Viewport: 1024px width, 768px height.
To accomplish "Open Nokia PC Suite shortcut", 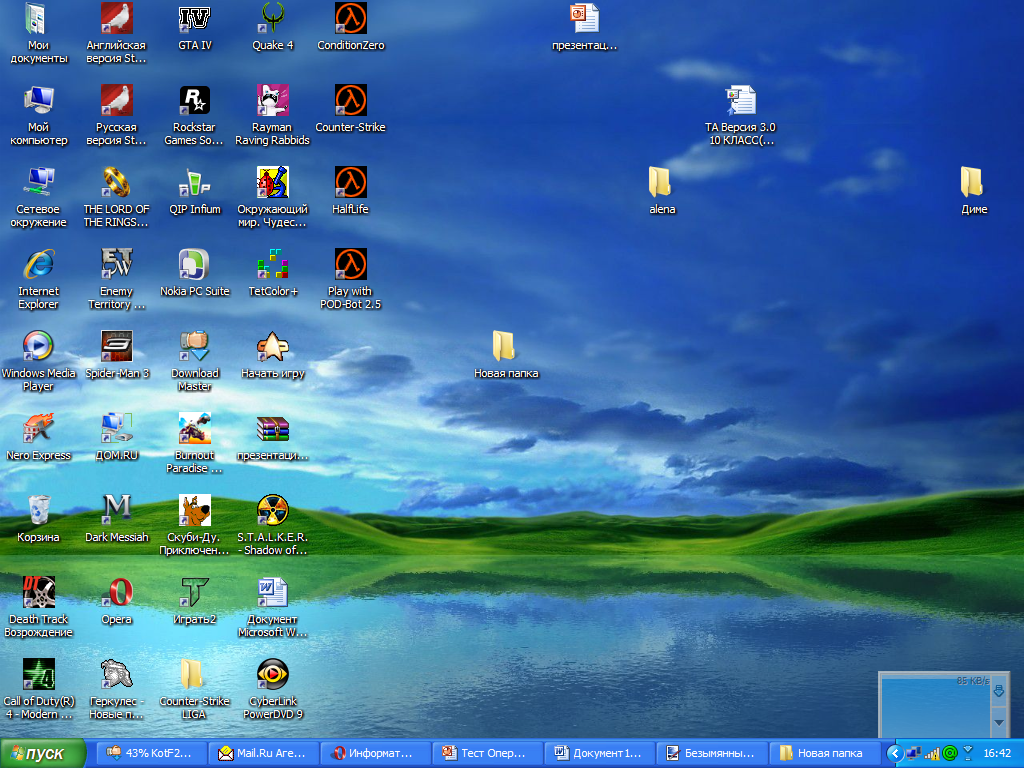I will point(195,272).
